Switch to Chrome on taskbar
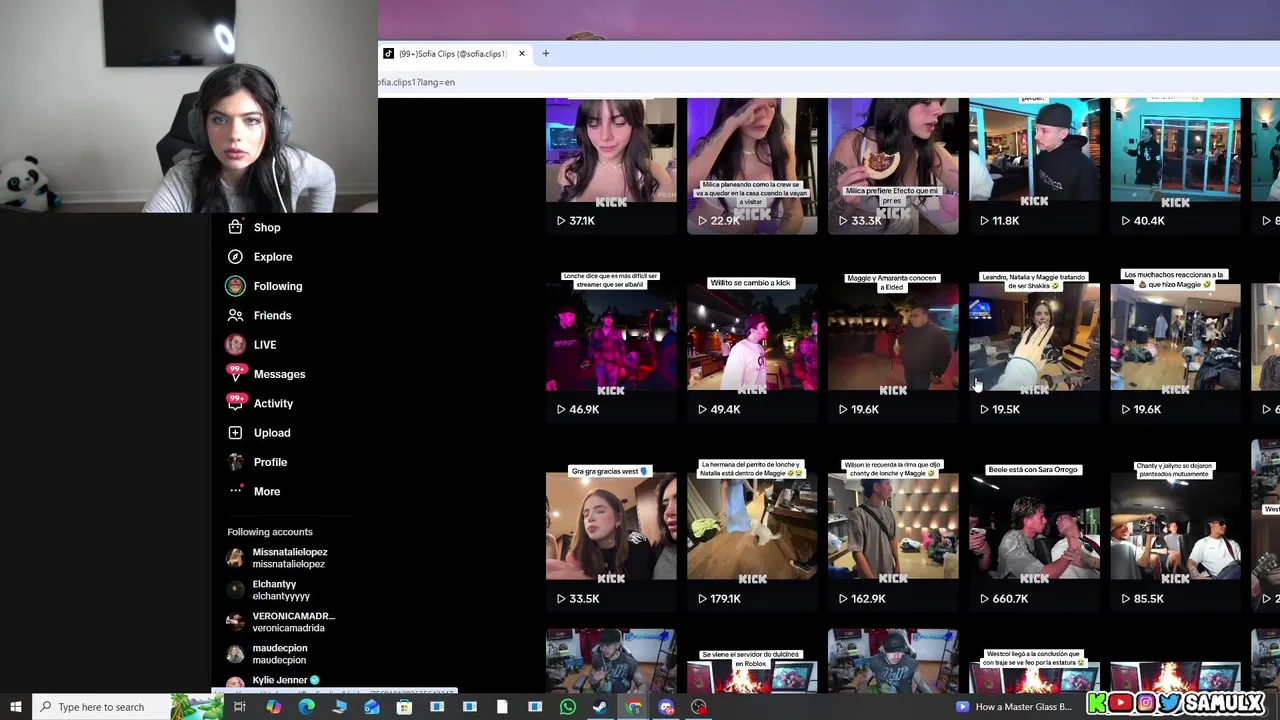The height and width of the screenshot is (720, 1280). pyautogui.click(x=633, y=707)
